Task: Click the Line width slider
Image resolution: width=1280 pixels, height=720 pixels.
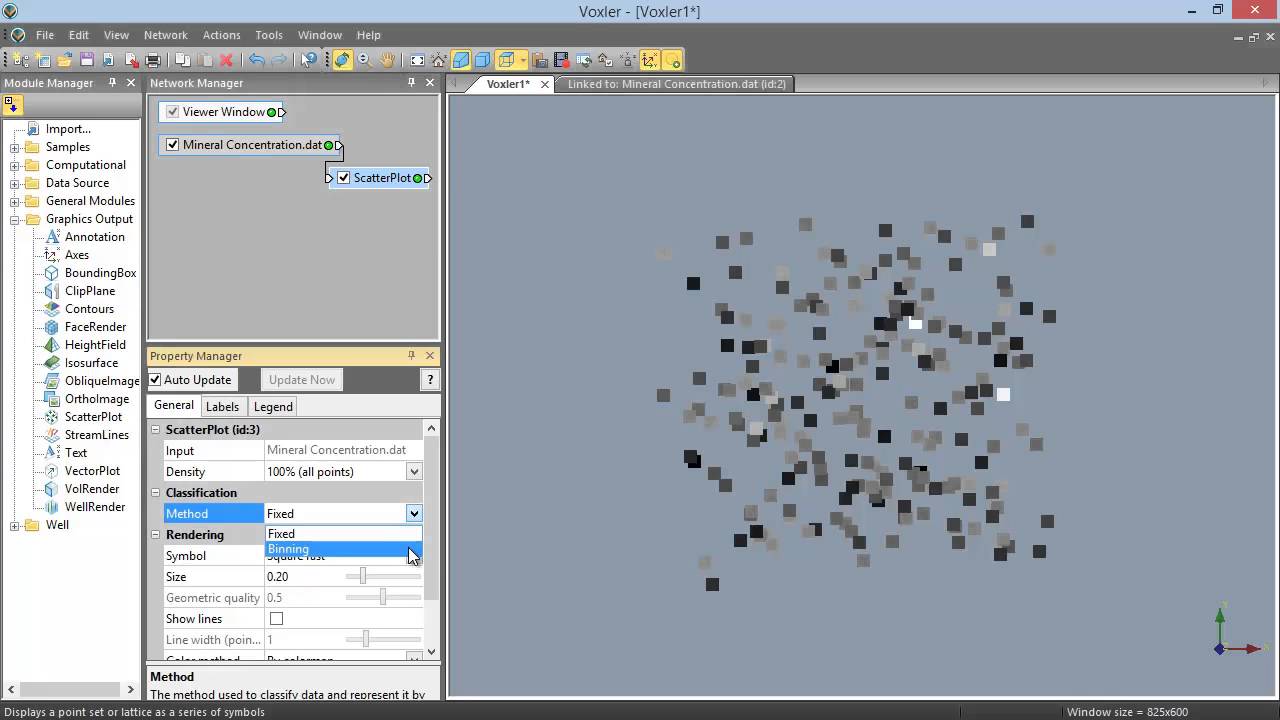Action: click(383, 640)
